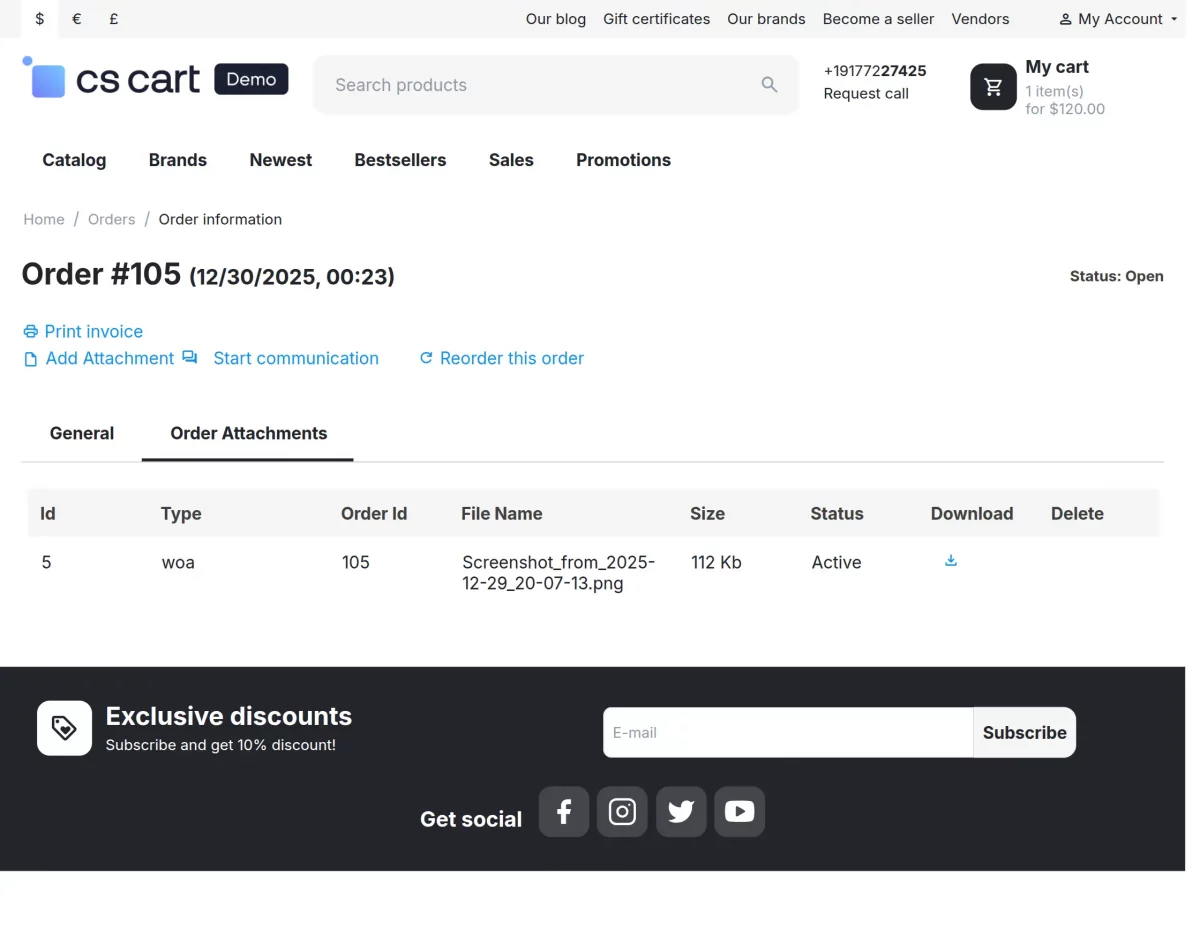The height and width of the screenshot is (943, 1200).
Task: Open the Catalog menu
Action: coord(74,160)
